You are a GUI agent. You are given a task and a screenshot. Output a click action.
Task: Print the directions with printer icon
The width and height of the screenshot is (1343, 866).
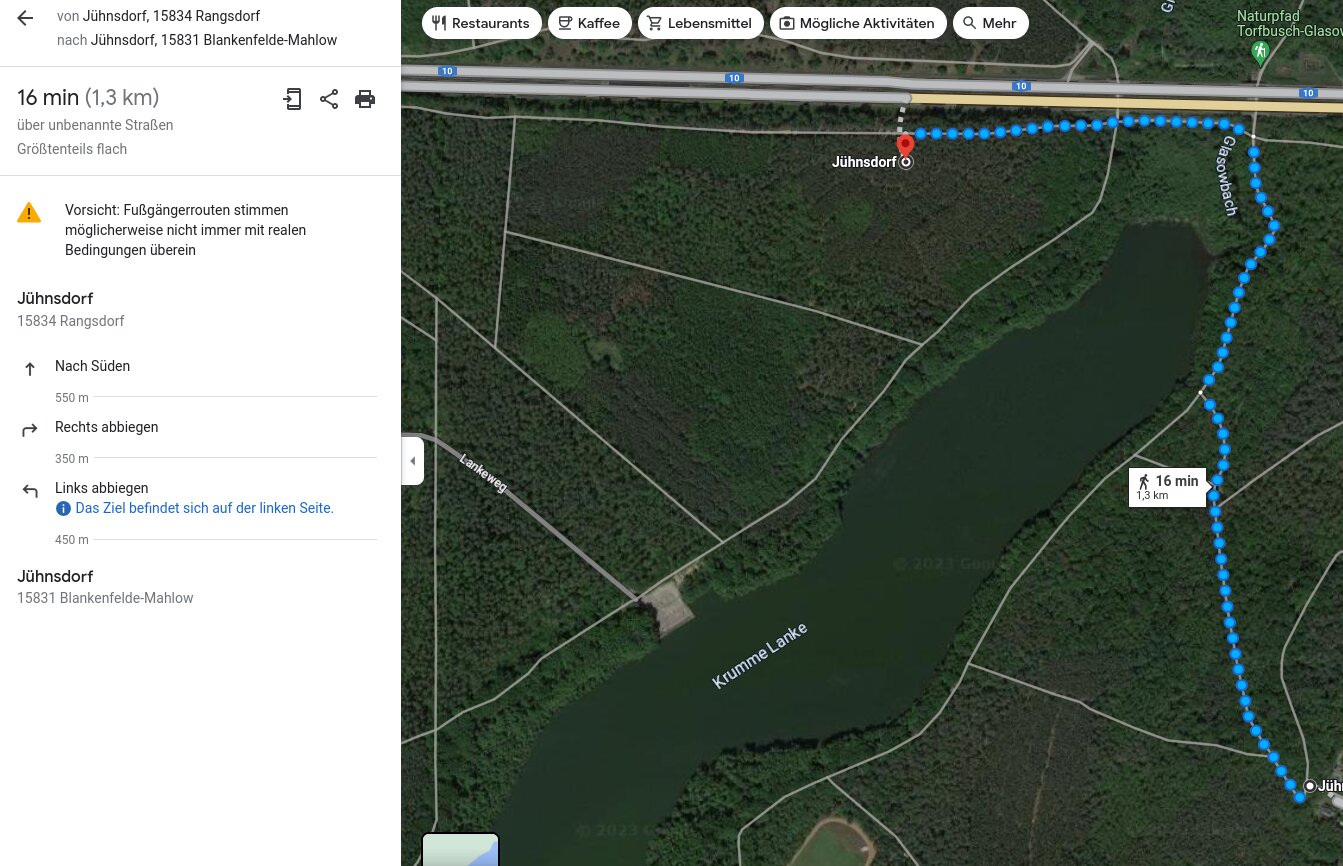coord(365,98)
